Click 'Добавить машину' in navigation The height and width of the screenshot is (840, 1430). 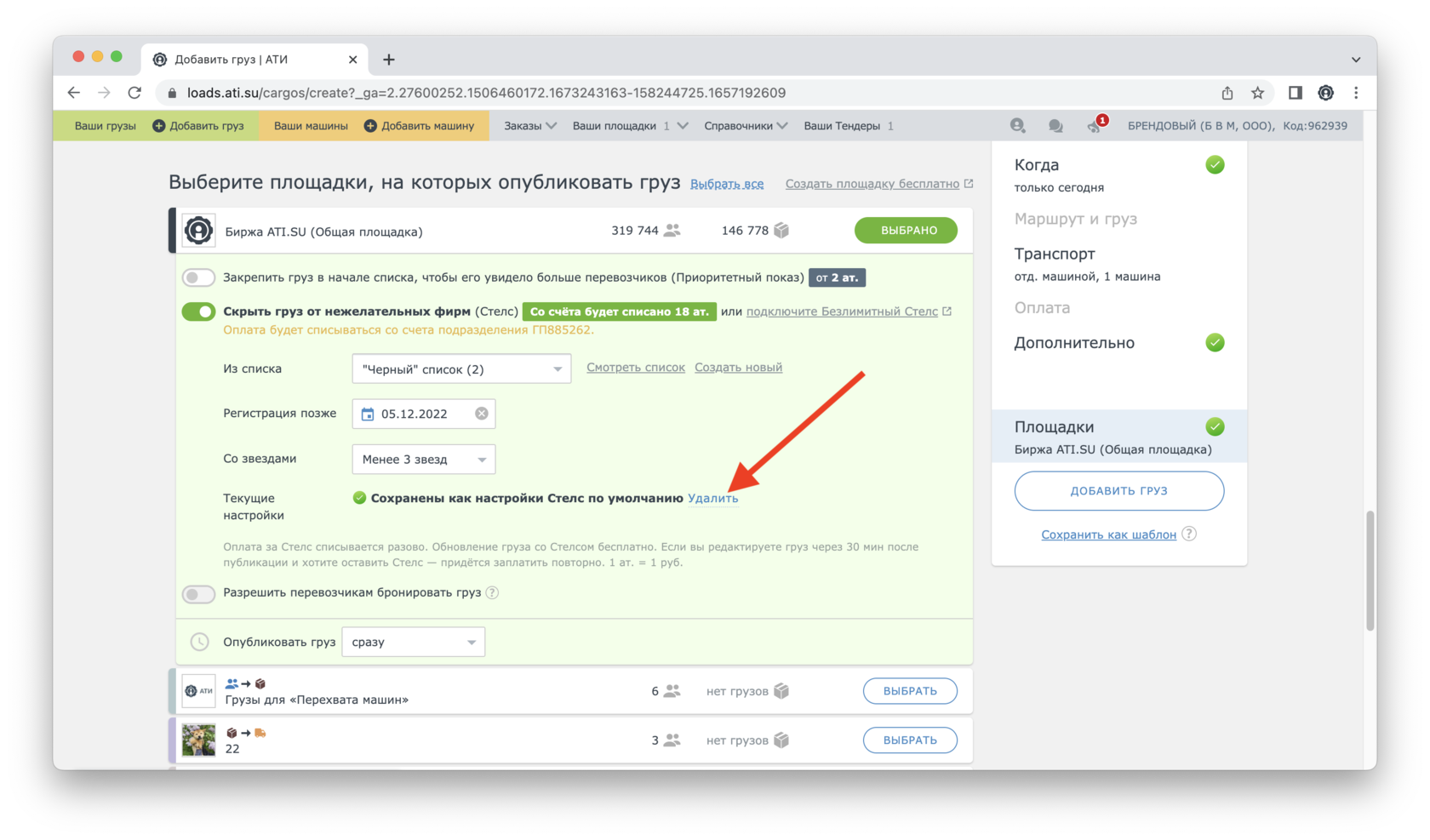click(x=419, y=126)
